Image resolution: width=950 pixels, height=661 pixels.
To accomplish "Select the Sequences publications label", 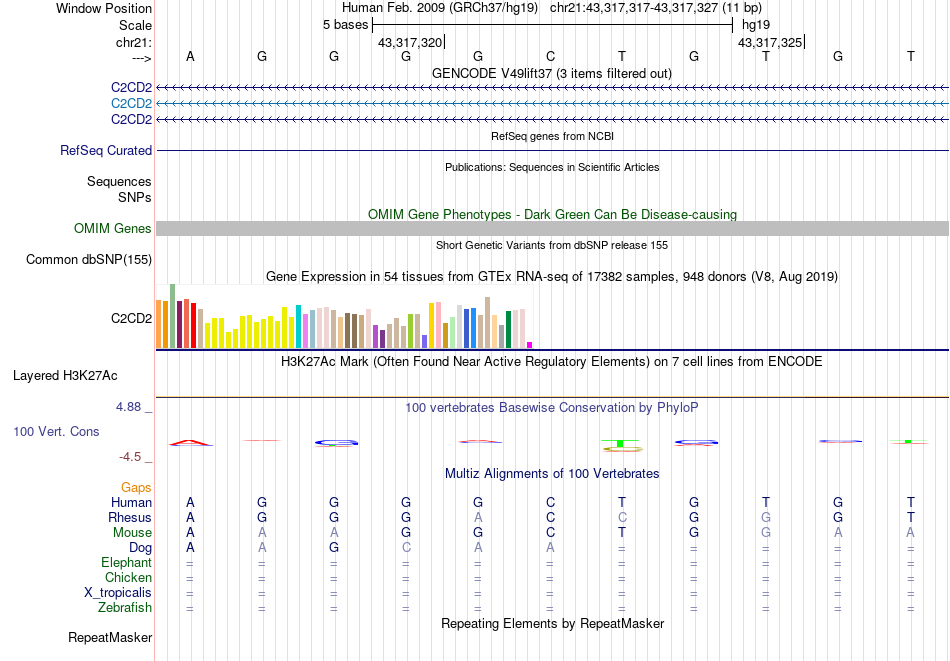I will pyautogui.click(x=119, y=182).
